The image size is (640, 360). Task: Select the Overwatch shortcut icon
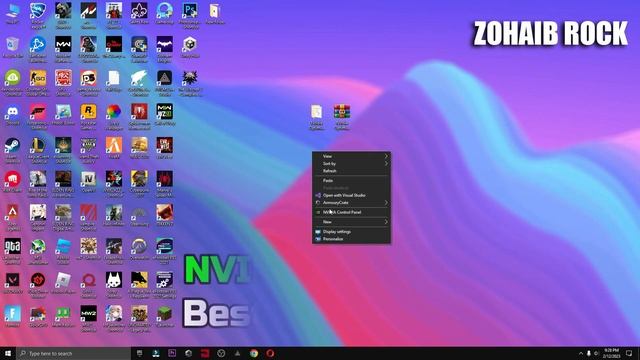139,246
